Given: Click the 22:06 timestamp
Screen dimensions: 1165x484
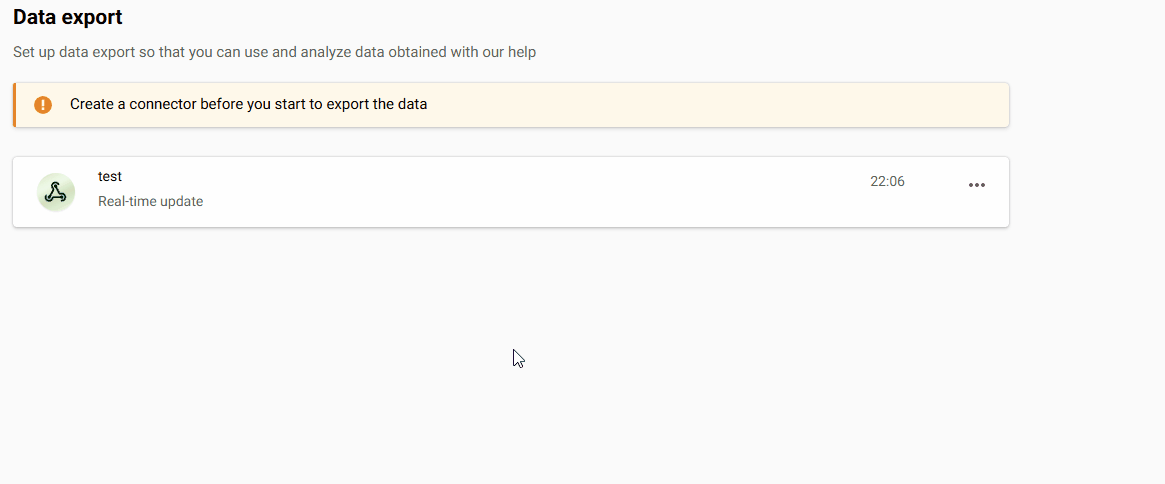Looking at the screenshot, I should click(887, 181).
